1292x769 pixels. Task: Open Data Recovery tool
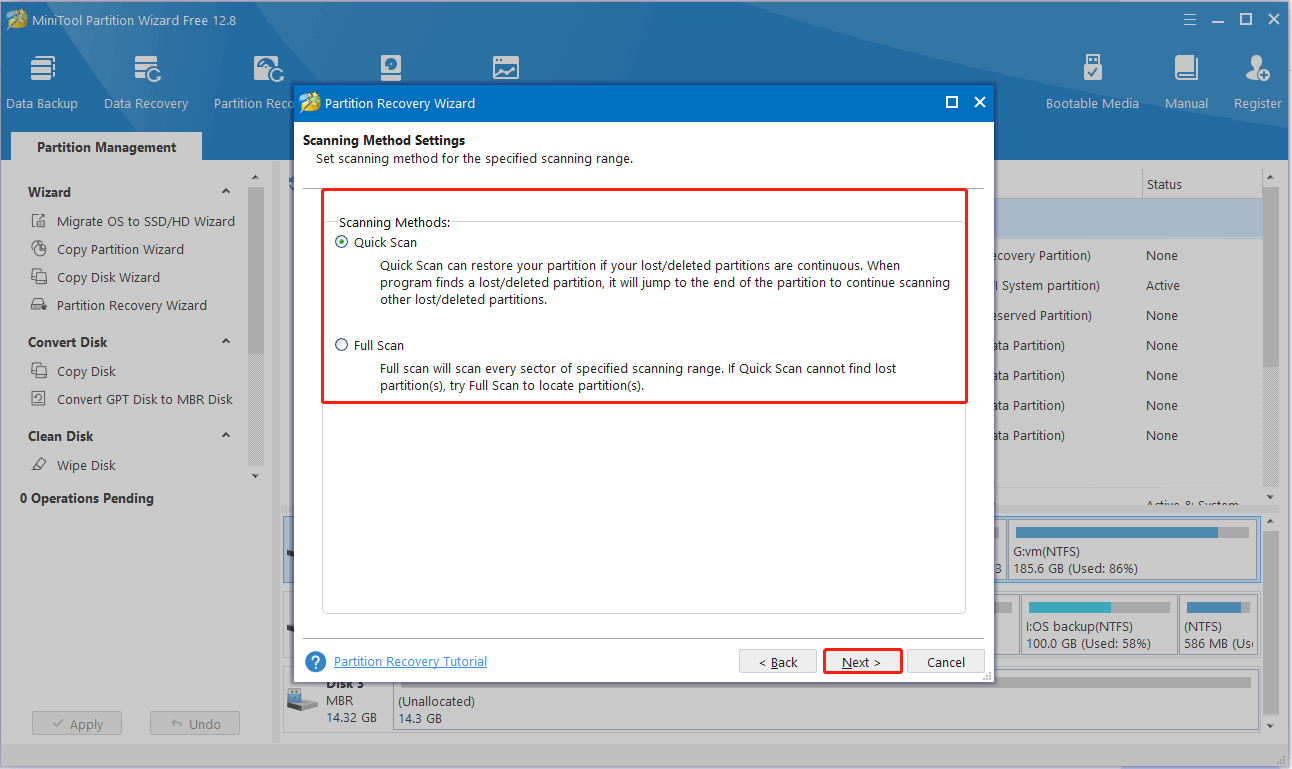pyautogui.click(x=146, y=83)
